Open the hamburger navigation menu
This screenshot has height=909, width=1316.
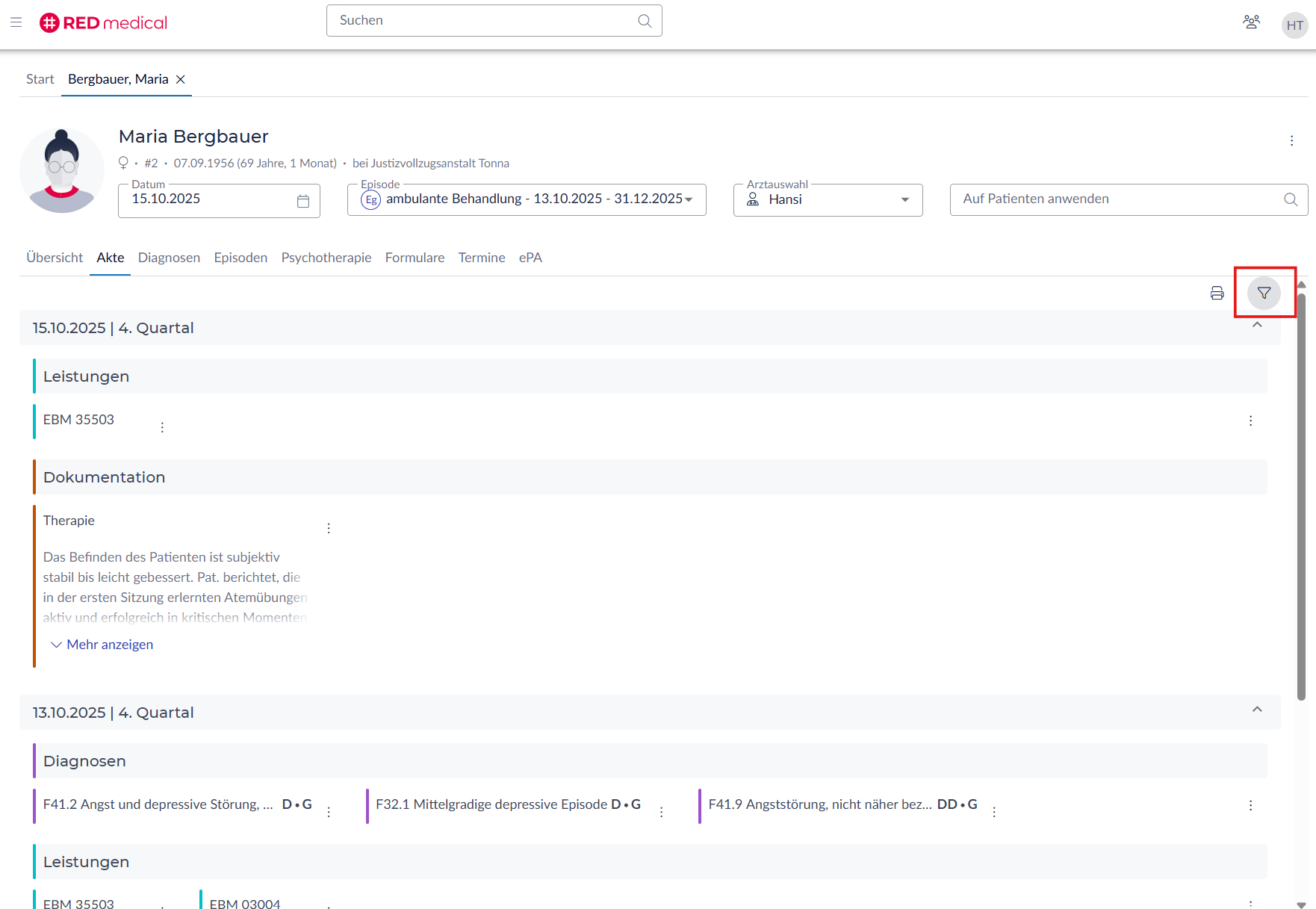pyautogui.click(x=16, y=22)
